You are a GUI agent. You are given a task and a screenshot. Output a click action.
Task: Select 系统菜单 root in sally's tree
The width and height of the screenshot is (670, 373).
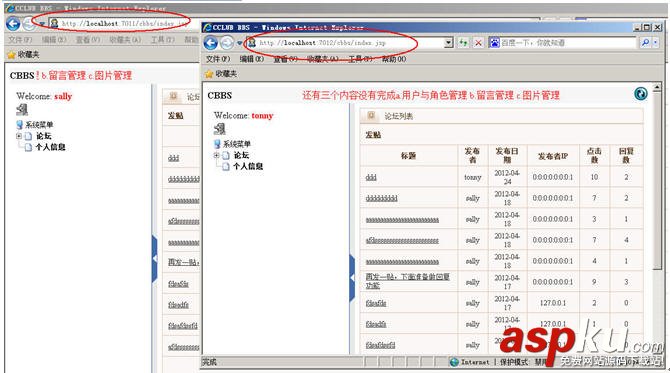click(39, 125)
